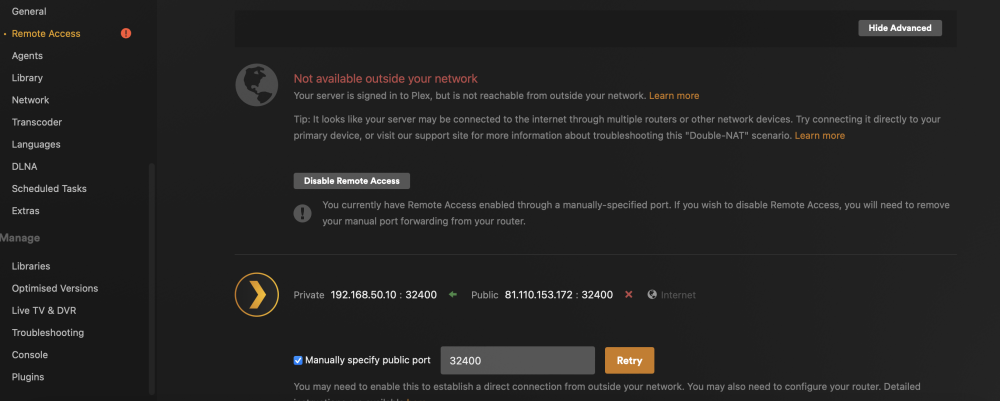Click the sidebar scrollbar
Viewport: 1000px width, 401px height.
151,279
